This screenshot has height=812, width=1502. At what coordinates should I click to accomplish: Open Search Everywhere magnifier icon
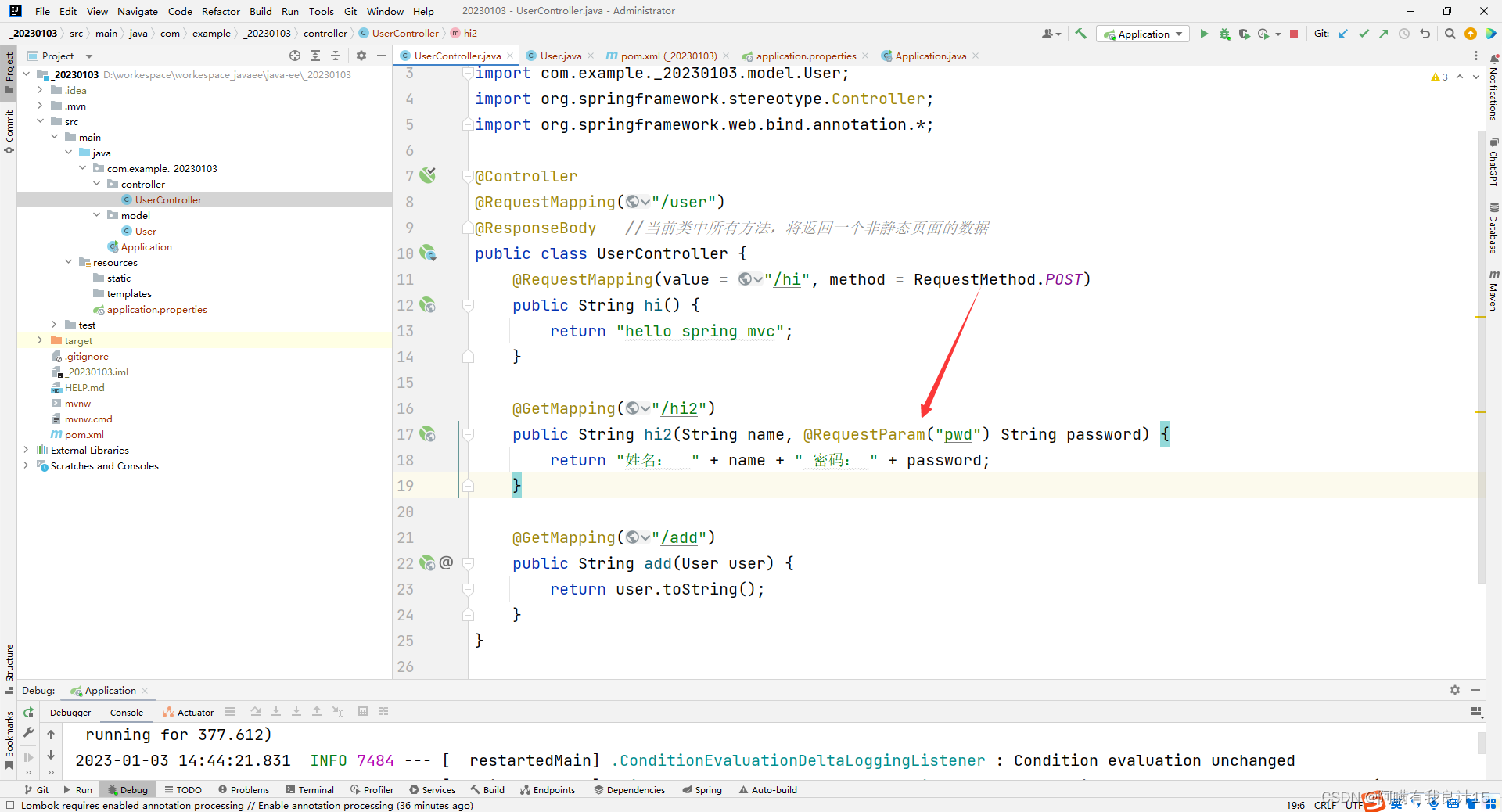click(x=1450, y=34)
